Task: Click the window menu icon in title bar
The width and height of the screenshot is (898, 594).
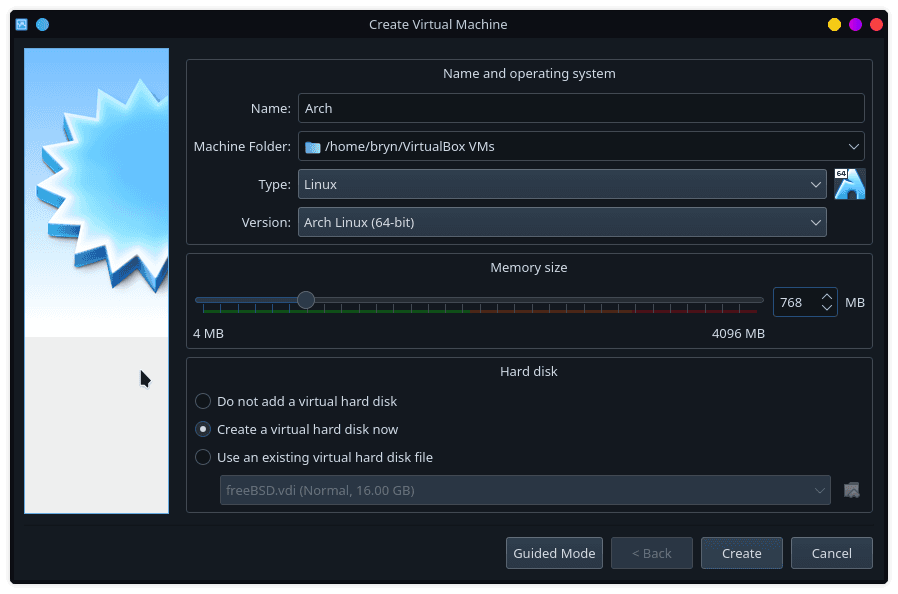Action: [x=22, y=24]
